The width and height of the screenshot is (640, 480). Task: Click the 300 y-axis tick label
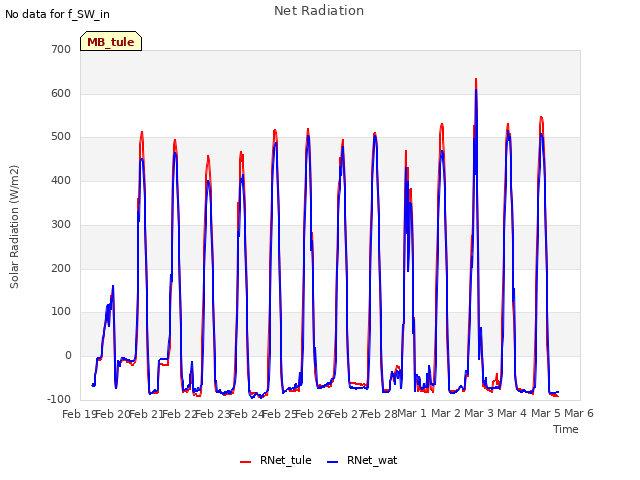tap(61, 224)
